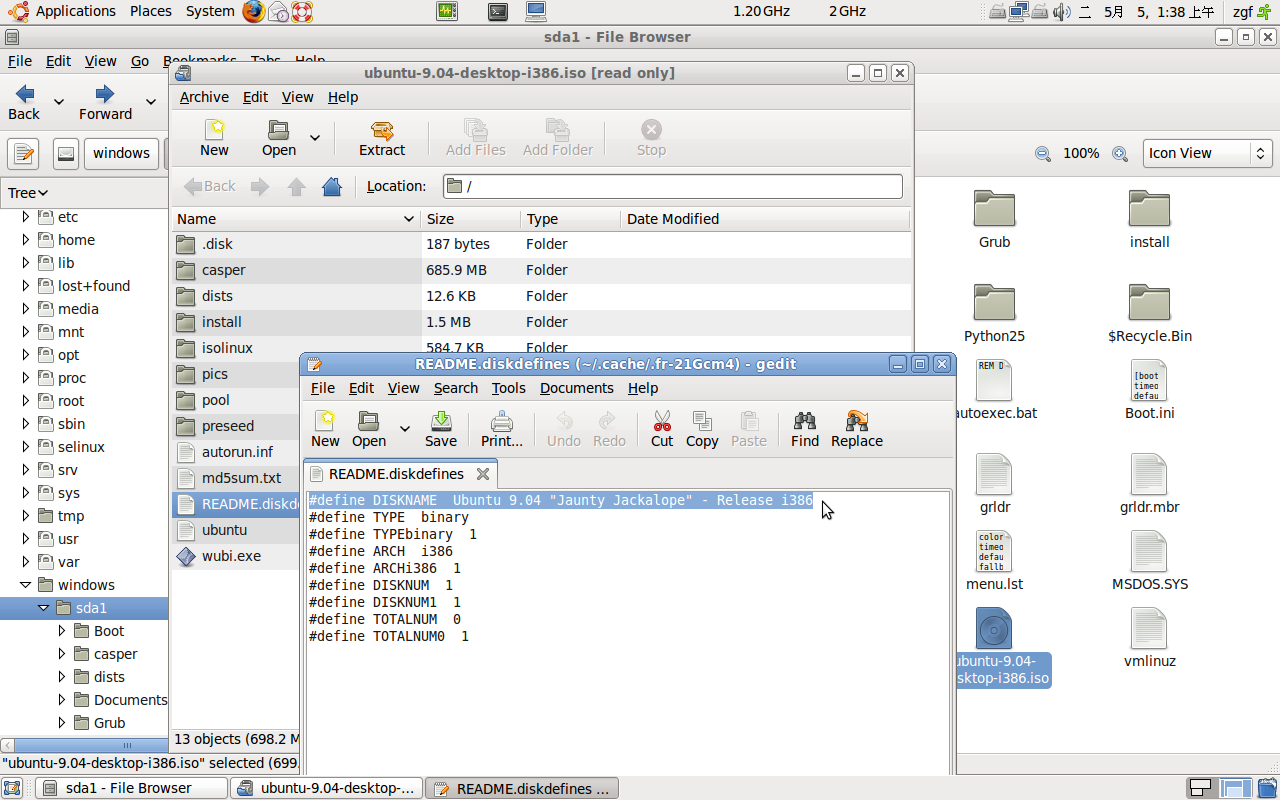Select the vmlinuz file icon
The height and width of the screenshot is (800, 1280).
coord(1149,628)
